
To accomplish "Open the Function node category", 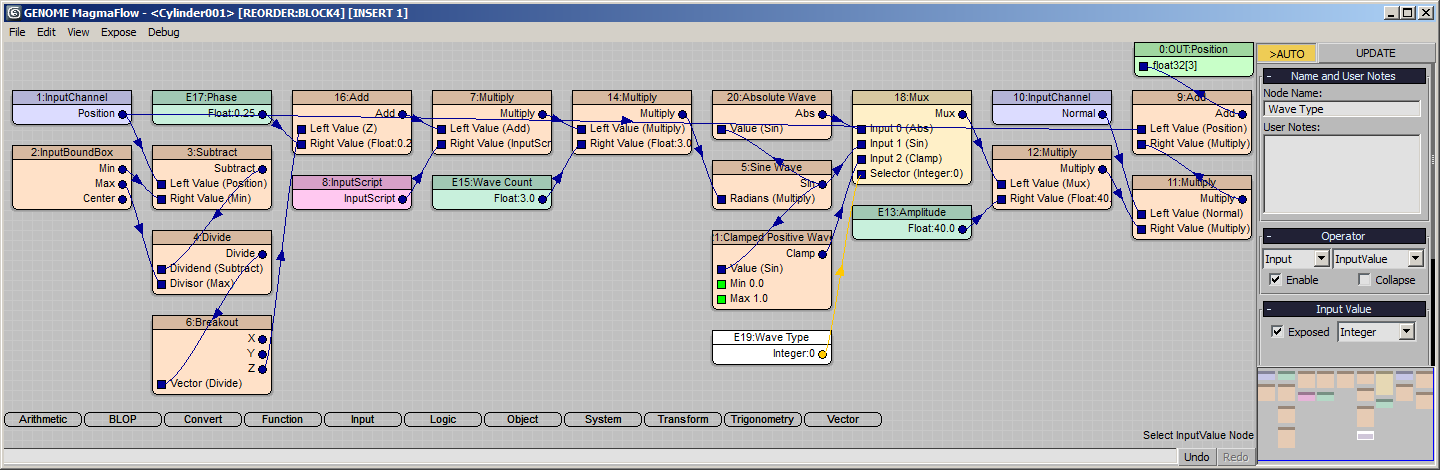I will (x=283, y=419).
